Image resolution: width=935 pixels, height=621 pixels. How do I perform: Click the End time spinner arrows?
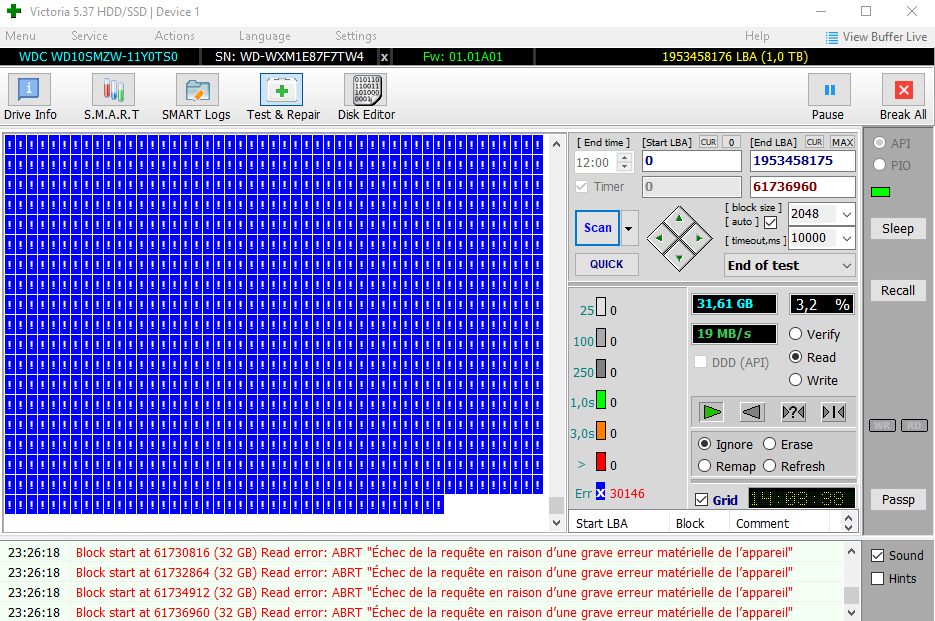coord(624,162)
